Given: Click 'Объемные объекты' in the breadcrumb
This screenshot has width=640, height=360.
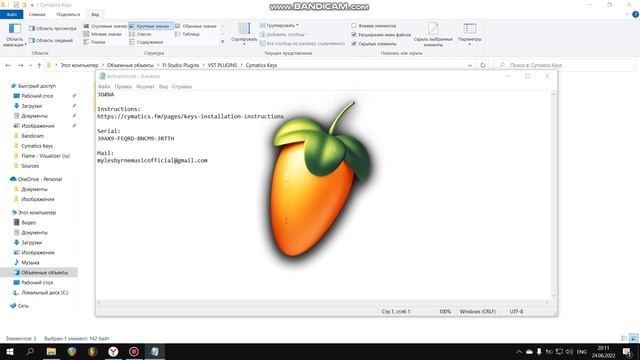Looking at the screenshot, I should (x=130, y=65).
